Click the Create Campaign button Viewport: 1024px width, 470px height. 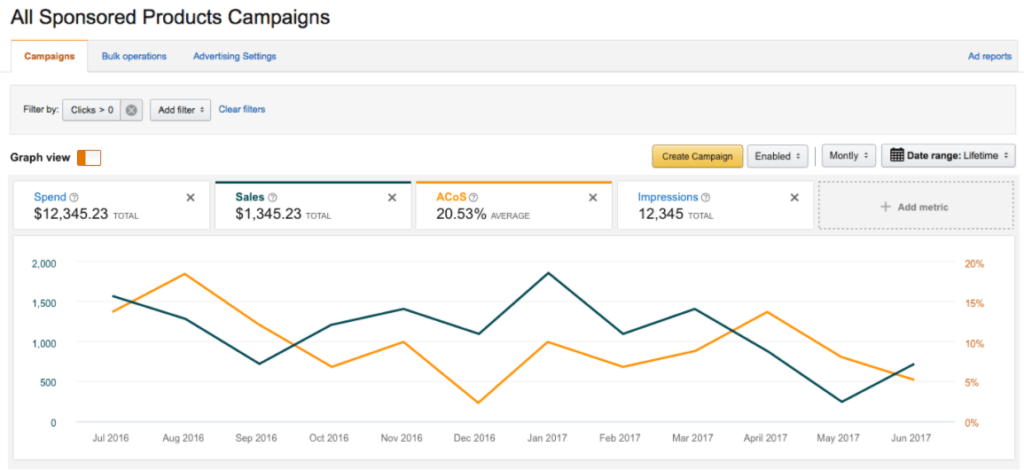[x=696, y=156]
